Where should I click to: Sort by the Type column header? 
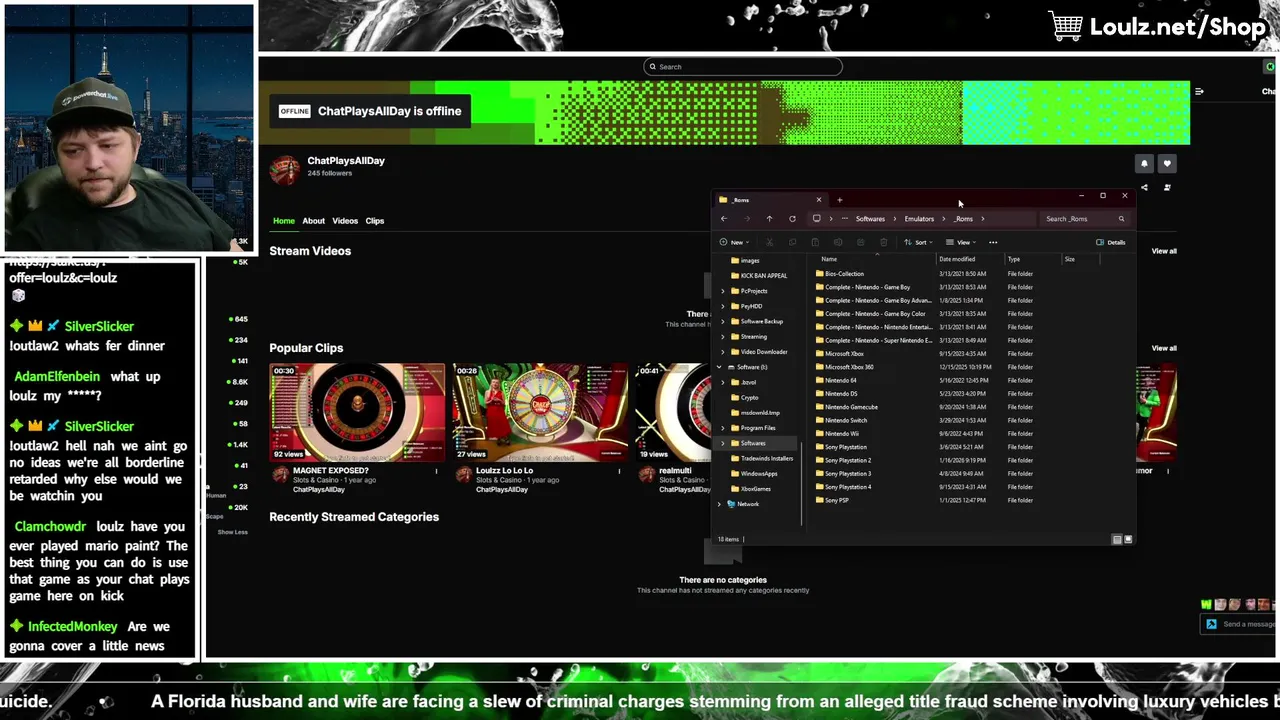[1014, 259]
